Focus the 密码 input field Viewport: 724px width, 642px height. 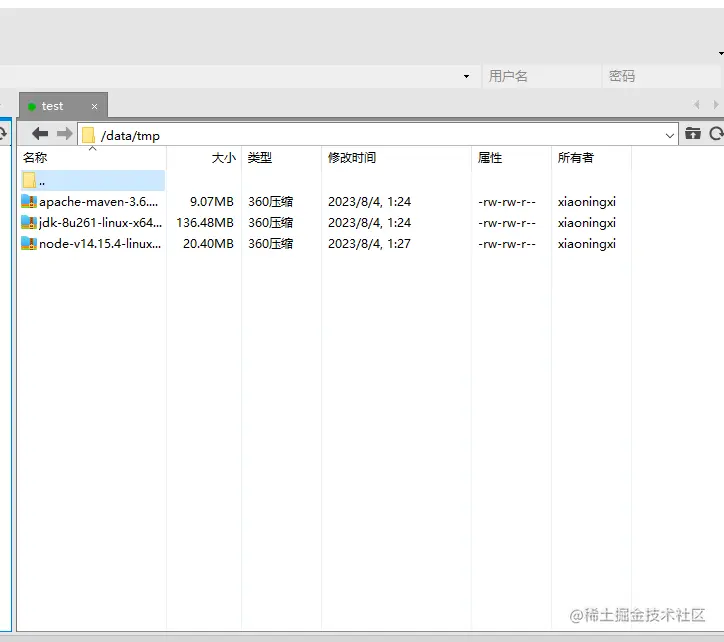[x=661, y=76]
